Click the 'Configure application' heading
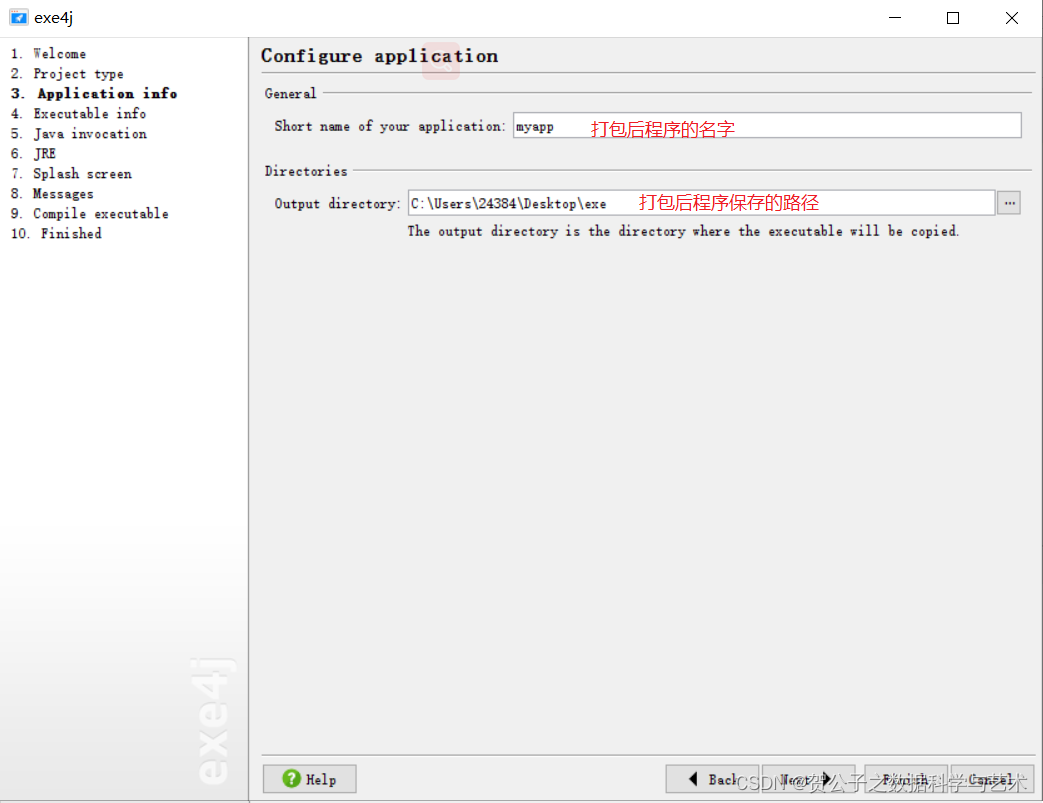This screenshot has width=1043, height=803. [x=379, y=56]
